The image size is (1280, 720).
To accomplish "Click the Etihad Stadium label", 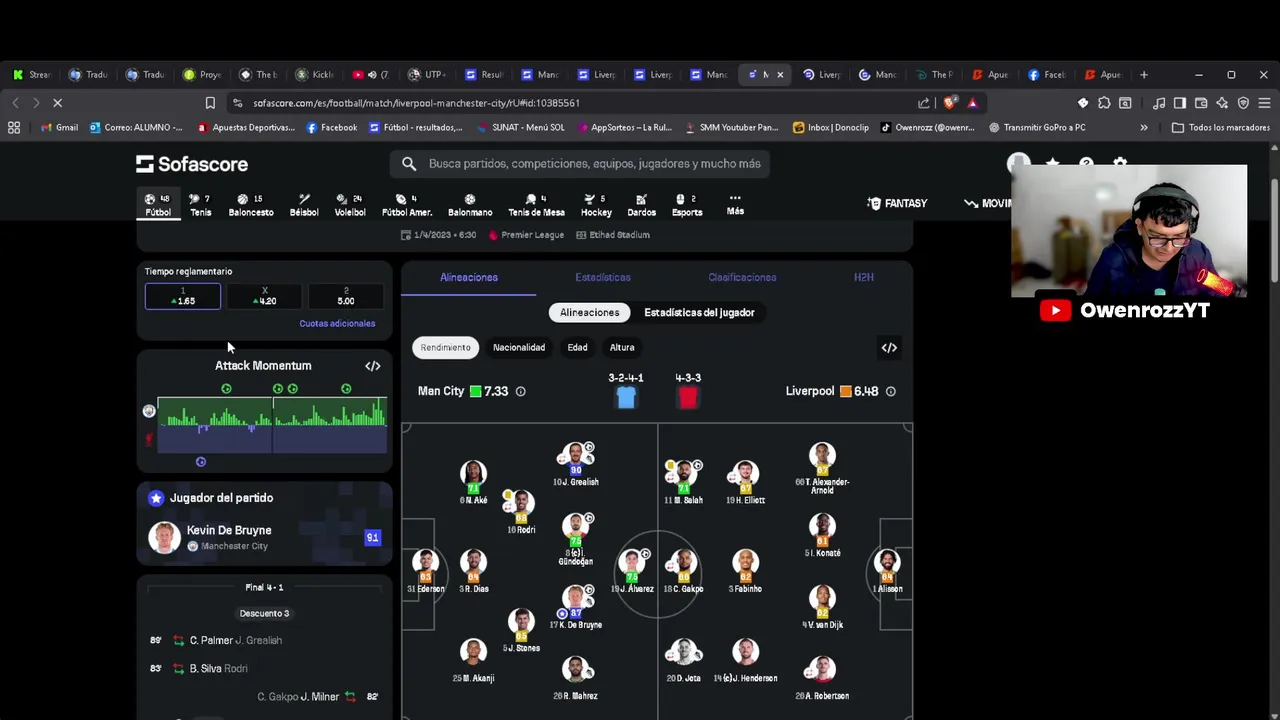I will click(611, 235).
